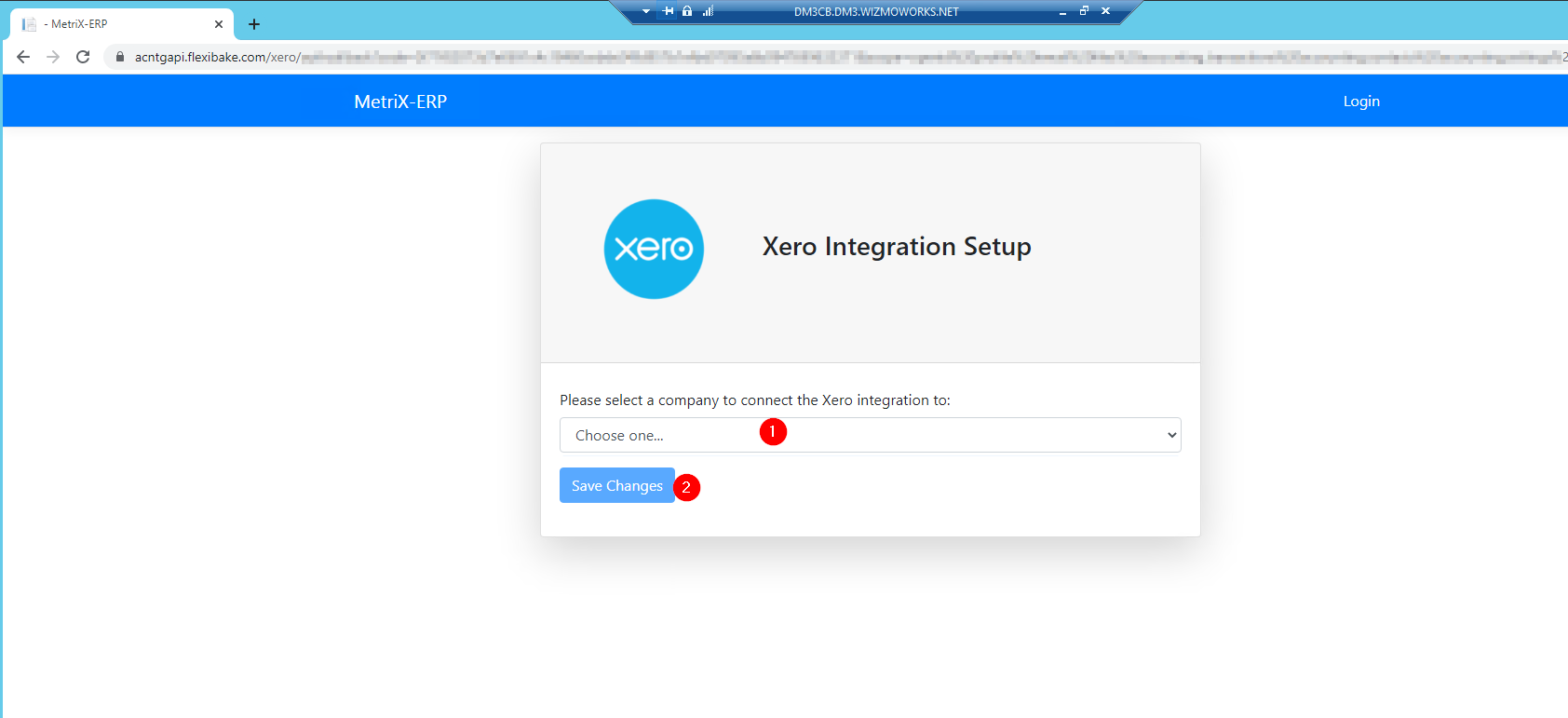Viewport: 1568px width, 718px height.
Task: Toggle the pin on remote connection bar
Action: pyautogui.click(x=668, y=11)
